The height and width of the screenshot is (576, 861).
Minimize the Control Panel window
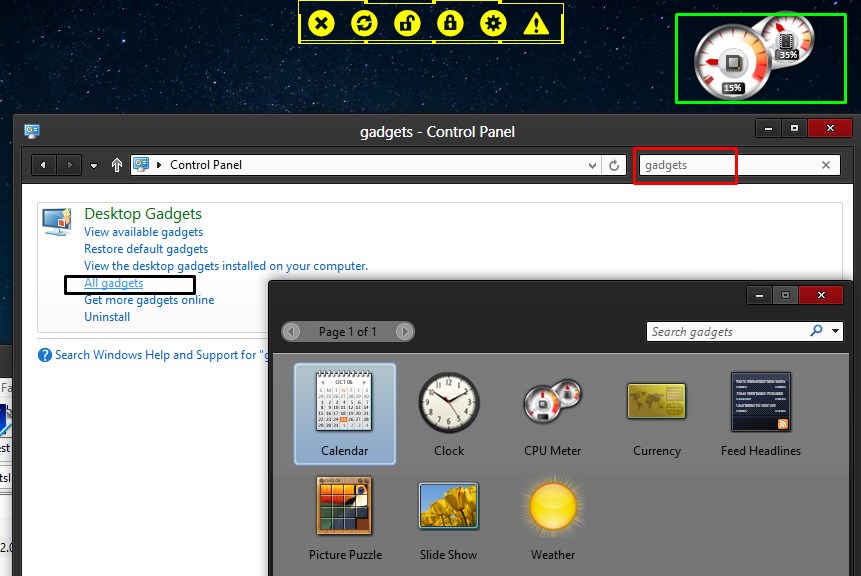[768, 128]
